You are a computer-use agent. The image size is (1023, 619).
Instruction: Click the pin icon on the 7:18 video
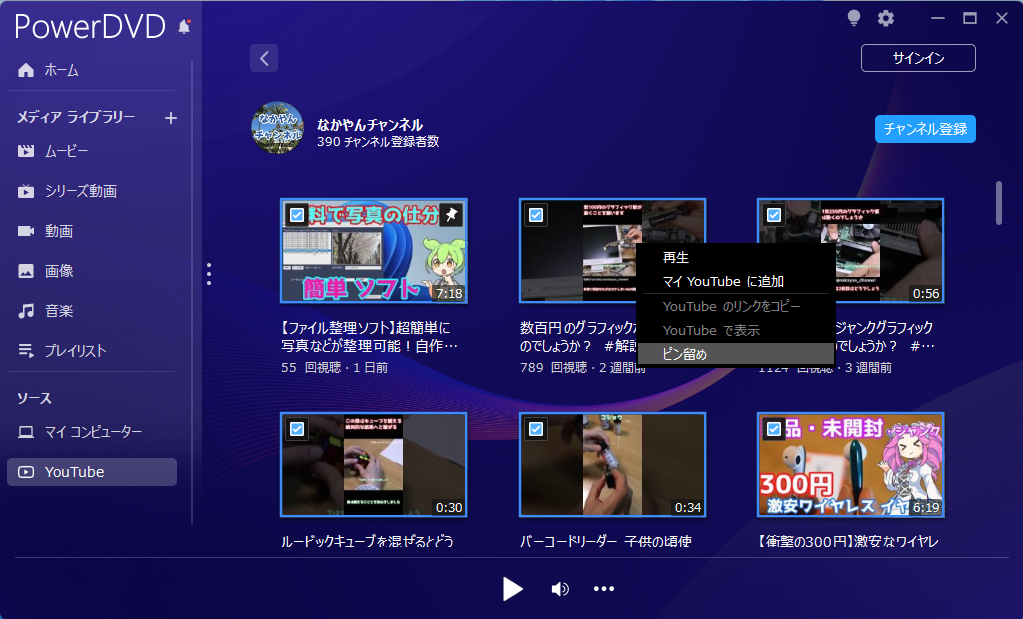pos(451,215)
